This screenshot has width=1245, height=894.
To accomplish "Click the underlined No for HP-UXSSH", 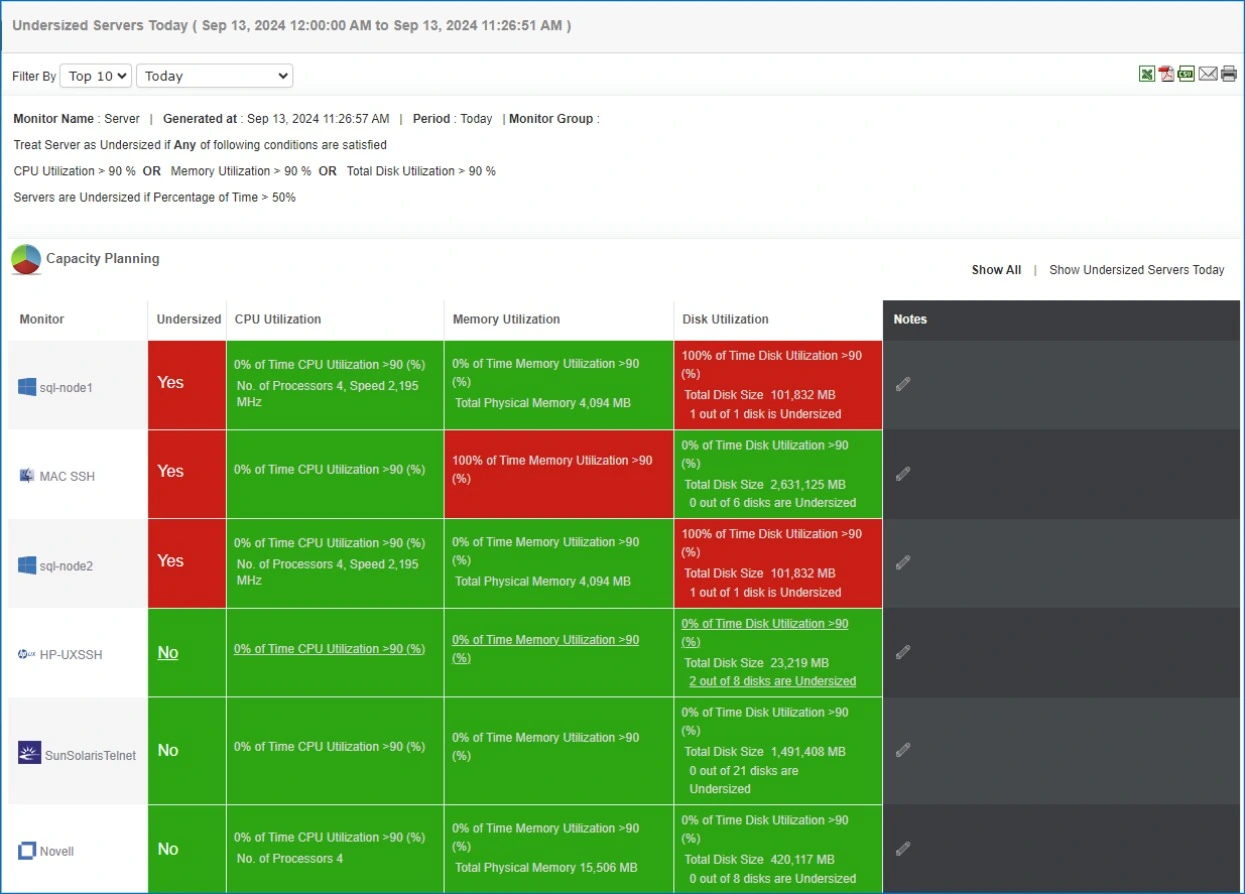I will (167, 653).
